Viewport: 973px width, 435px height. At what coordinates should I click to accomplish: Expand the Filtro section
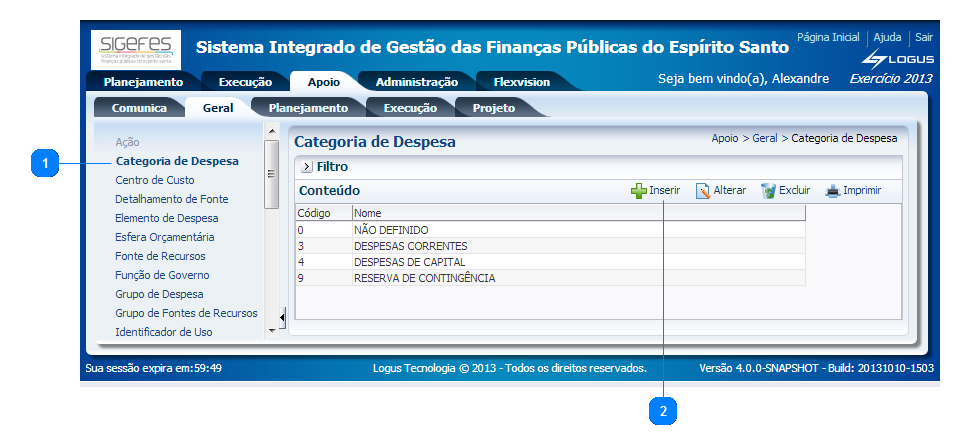tap(307, 167)
